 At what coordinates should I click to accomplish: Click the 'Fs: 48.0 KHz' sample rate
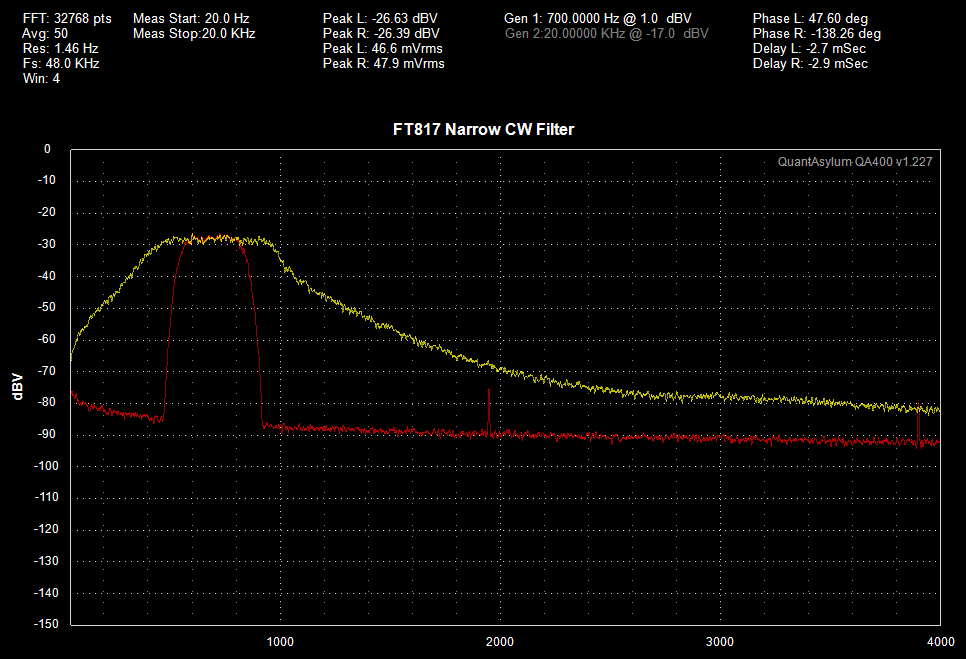[61, 63]
